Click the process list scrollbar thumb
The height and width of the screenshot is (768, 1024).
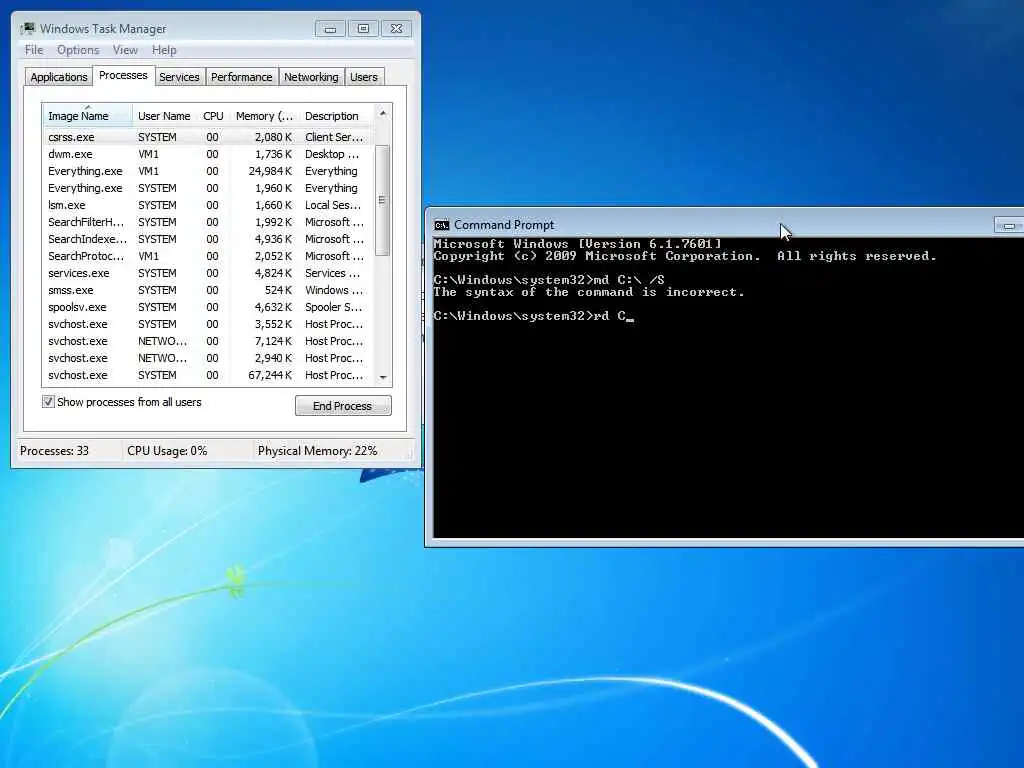[383, 200]
